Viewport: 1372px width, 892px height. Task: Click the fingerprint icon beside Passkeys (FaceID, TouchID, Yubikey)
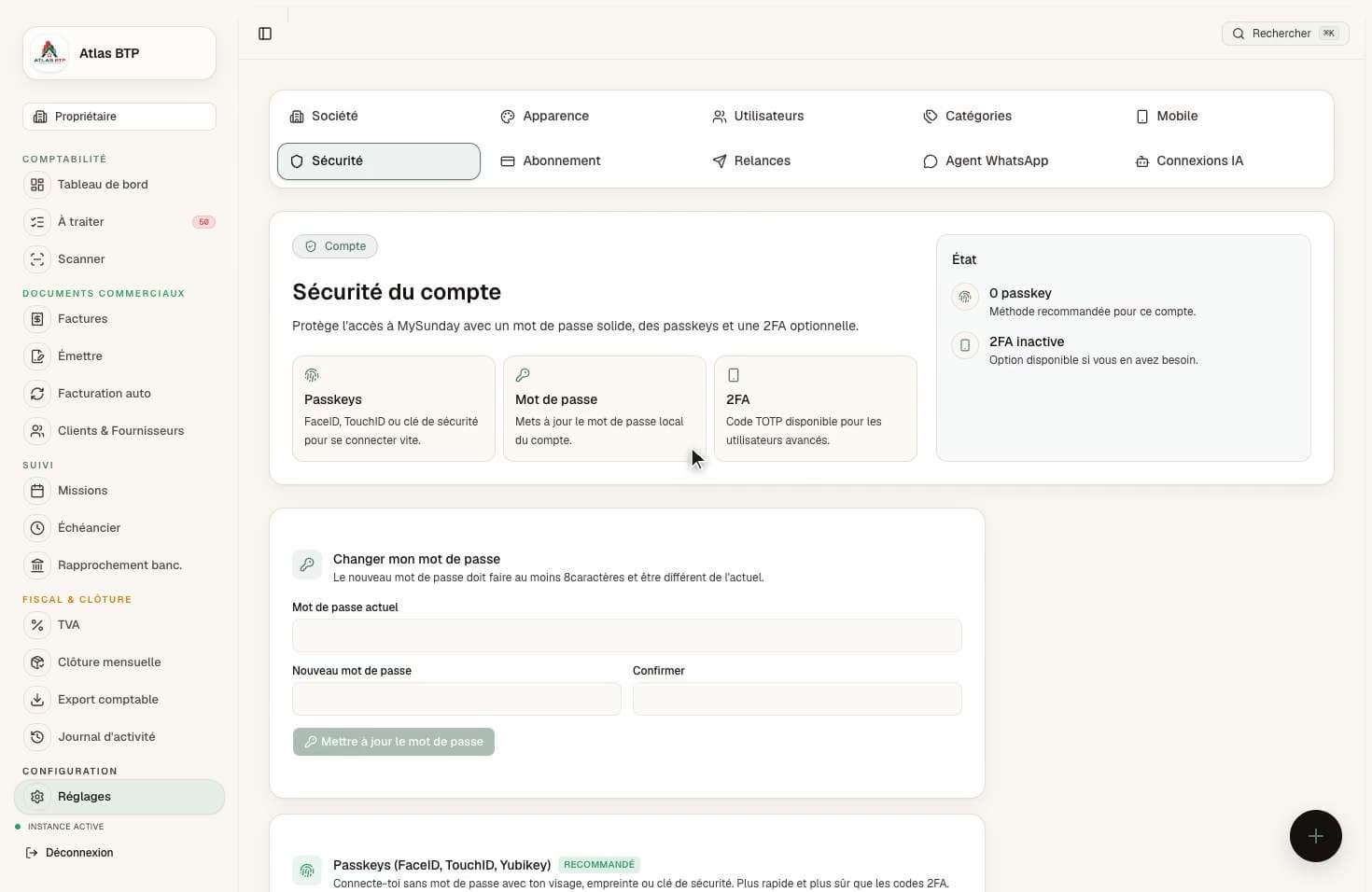(307, 871)
